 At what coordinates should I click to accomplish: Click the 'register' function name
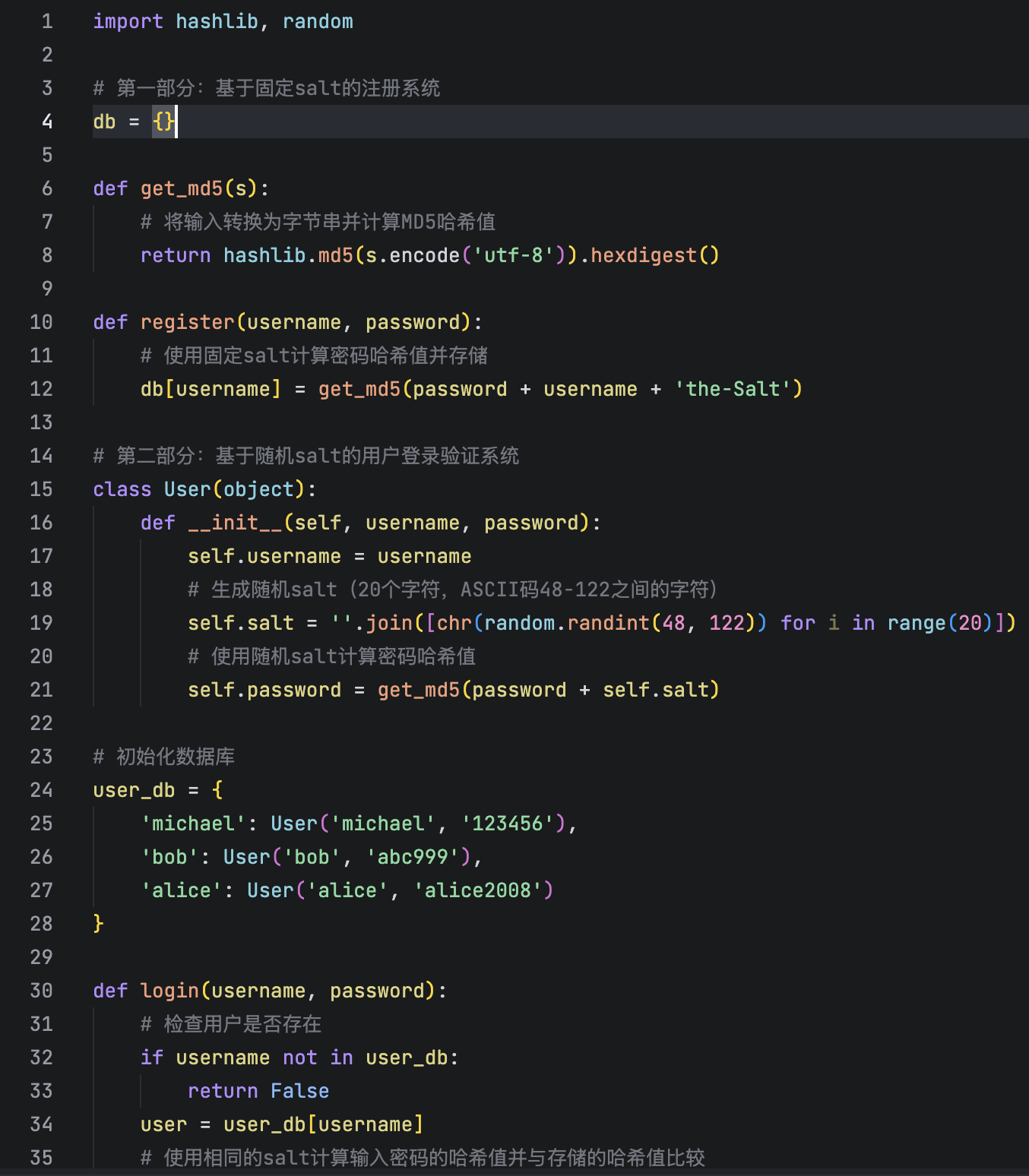(188, 322)
